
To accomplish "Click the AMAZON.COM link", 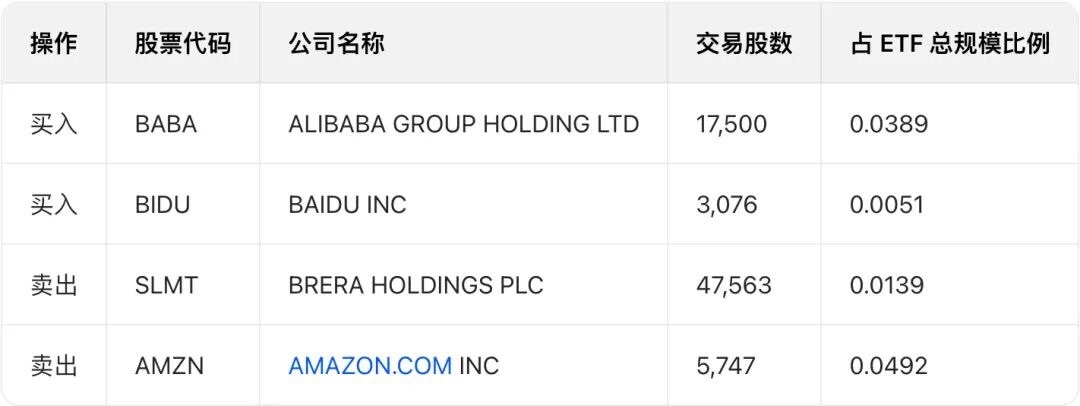I will (370, 366).
